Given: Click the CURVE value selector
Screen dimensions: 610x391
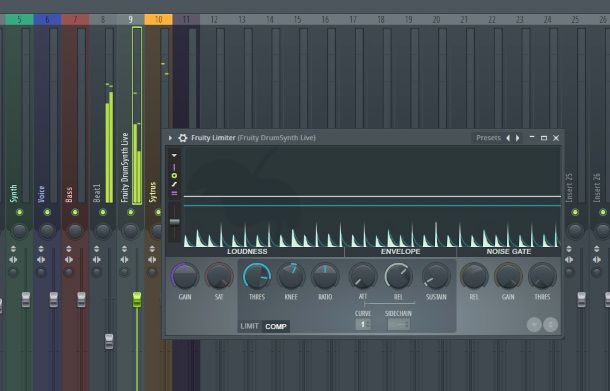Looking at the screenshot, I should [363, 324].
